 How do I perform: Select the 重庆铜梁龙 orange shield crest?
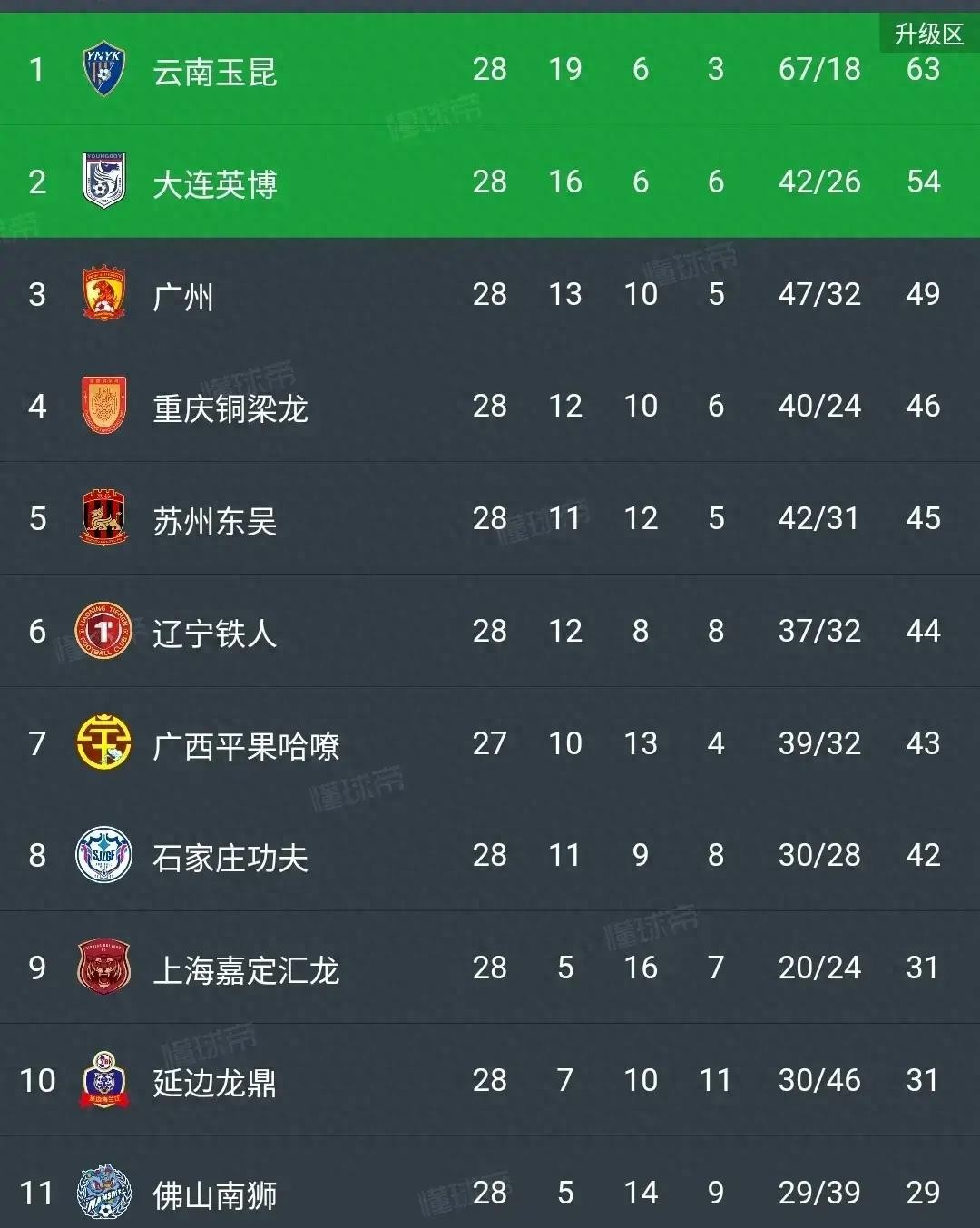(x=103, y=406)
